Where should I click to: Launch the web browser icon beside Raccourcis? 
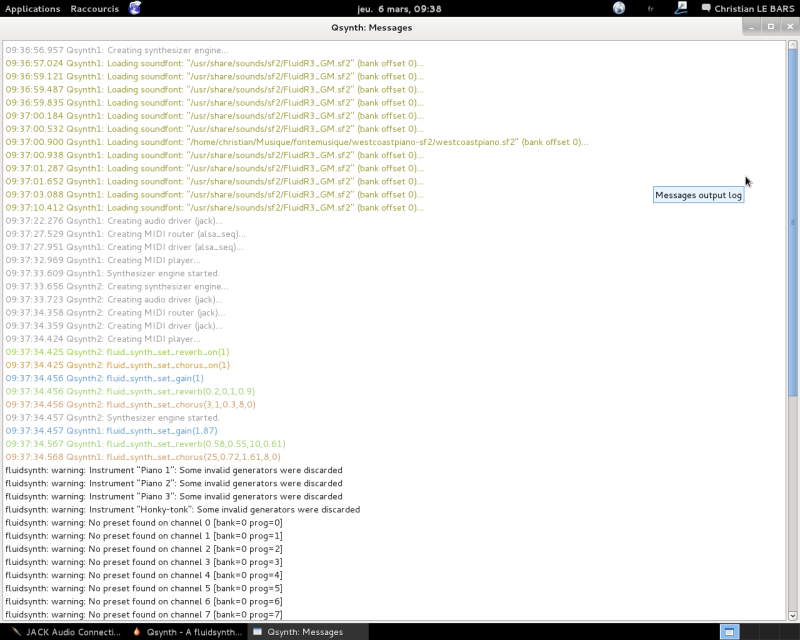(x=135, y=8)
